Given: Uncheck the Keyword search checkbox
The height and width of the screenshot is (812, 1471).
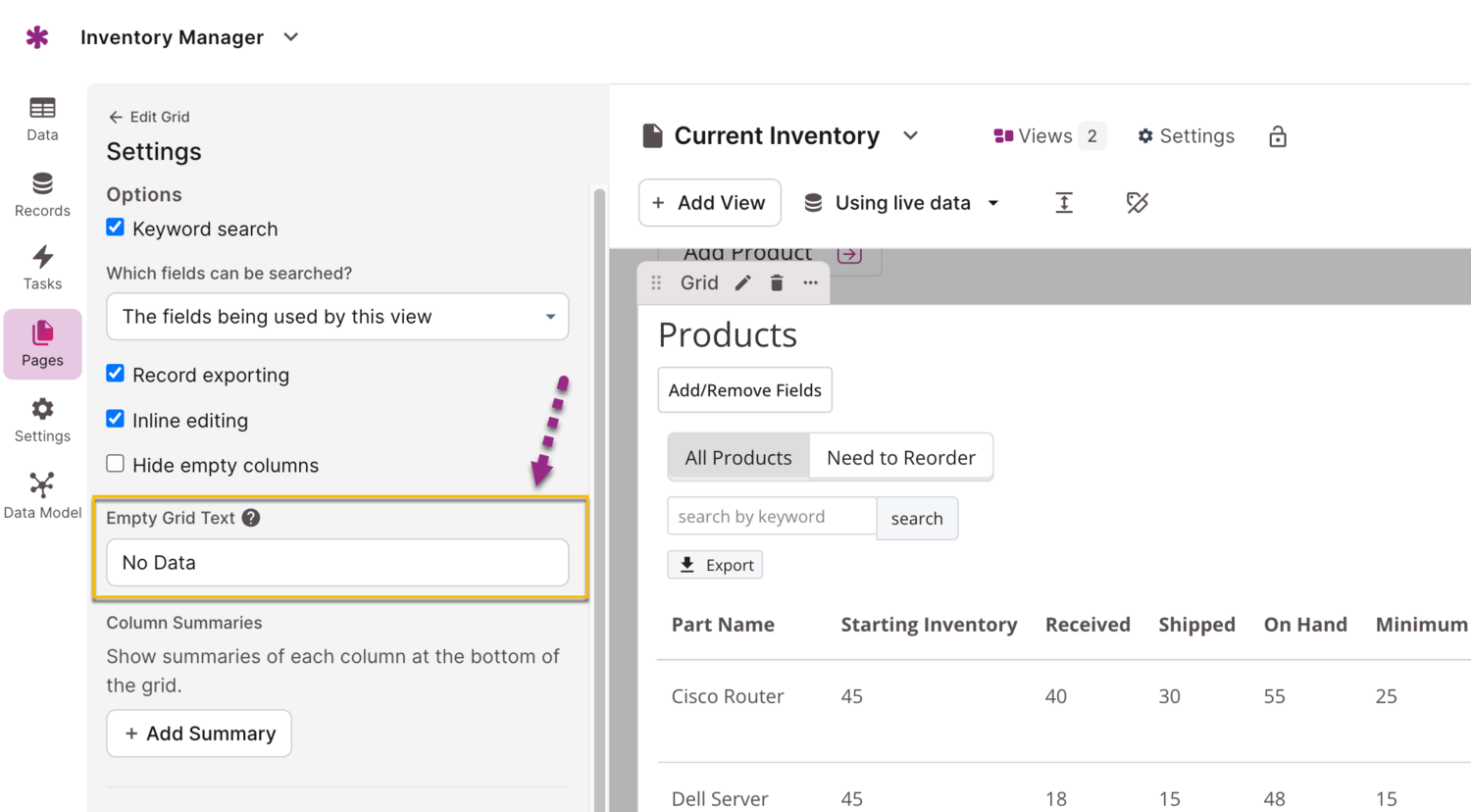Looking at the screenshot, I should [x=116, y=228].
